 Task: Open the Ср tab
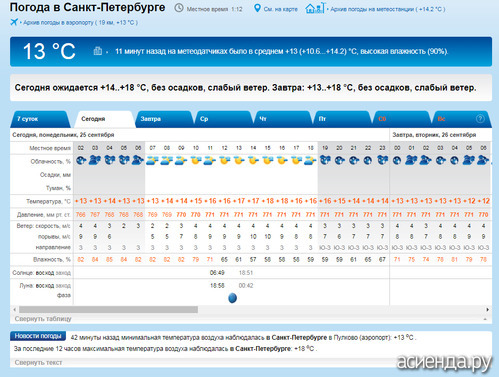pyautogui.click(x=223, y=119)
